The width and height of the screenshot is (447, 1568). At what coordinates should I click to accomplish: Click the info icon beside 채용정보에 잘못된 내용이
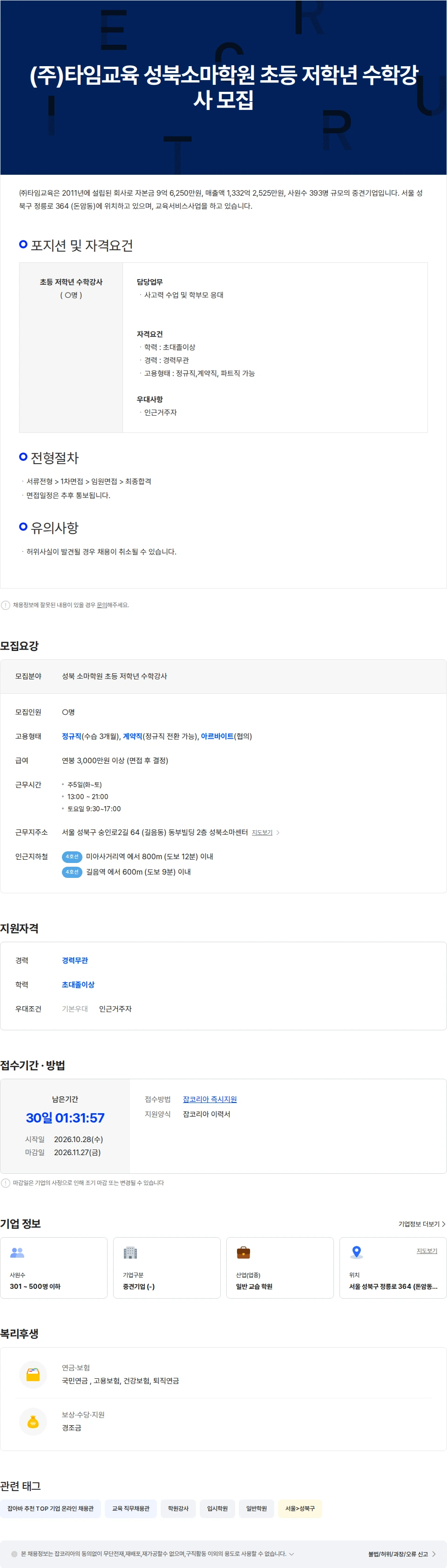(x=6, y=605)
